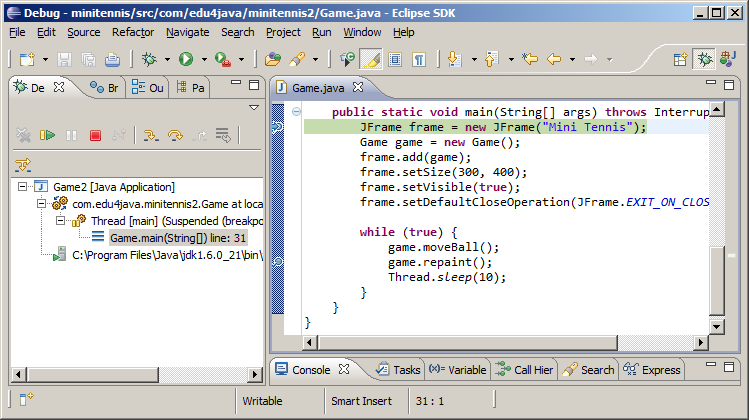Collapse Thread [main] tree node
Viewport: 749px width, 420px height.
pos(60,221)
